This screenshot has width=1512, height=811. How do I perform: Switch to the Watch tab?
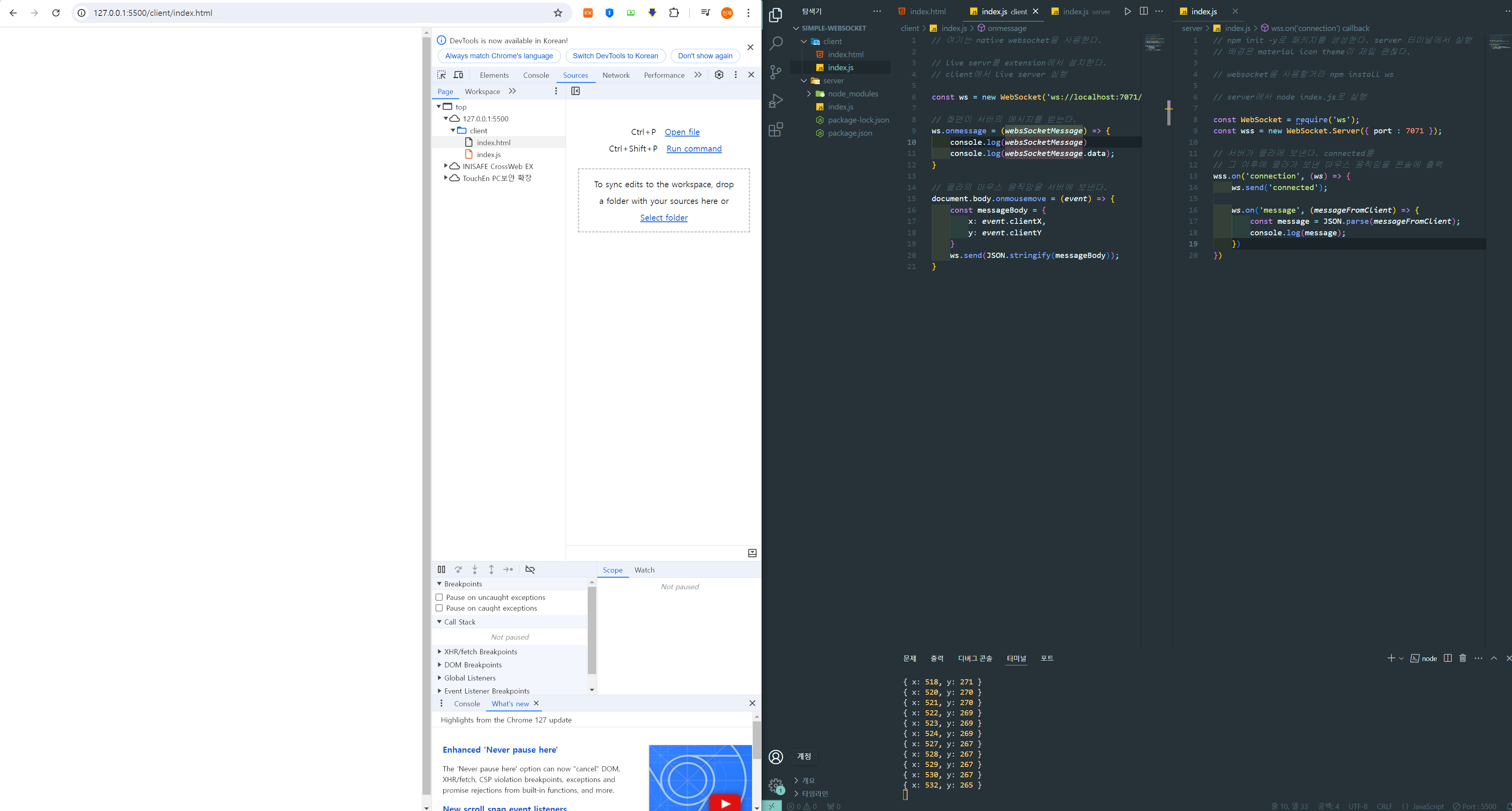644,570
